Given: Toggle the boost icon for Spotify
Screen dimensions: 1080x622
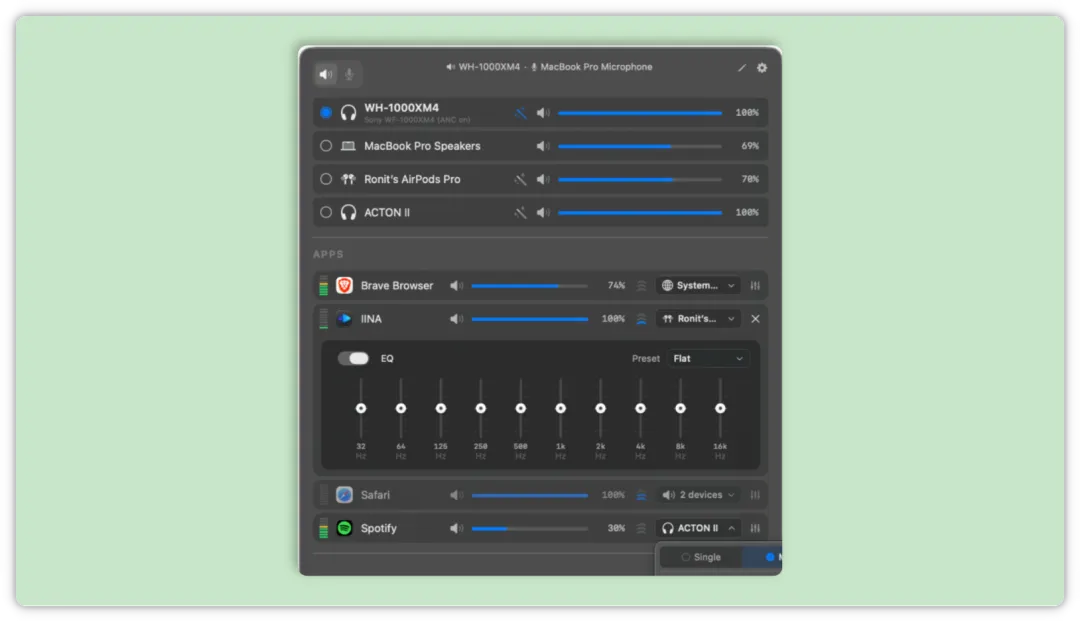Looking at the screenshot, I should pyautogui.click(x=641, y=528).
